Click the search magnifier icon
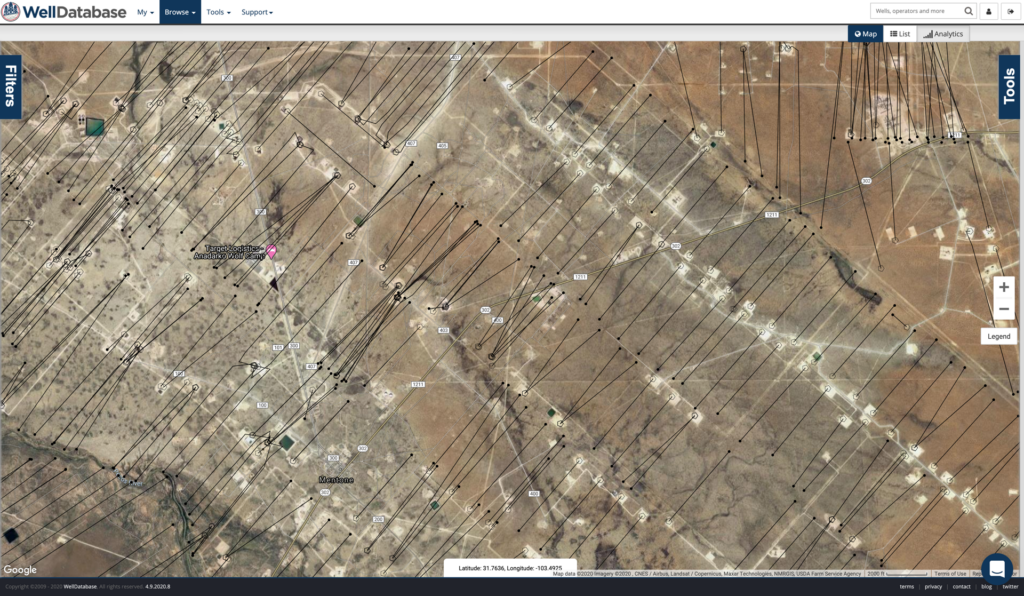 coord(968,11)
